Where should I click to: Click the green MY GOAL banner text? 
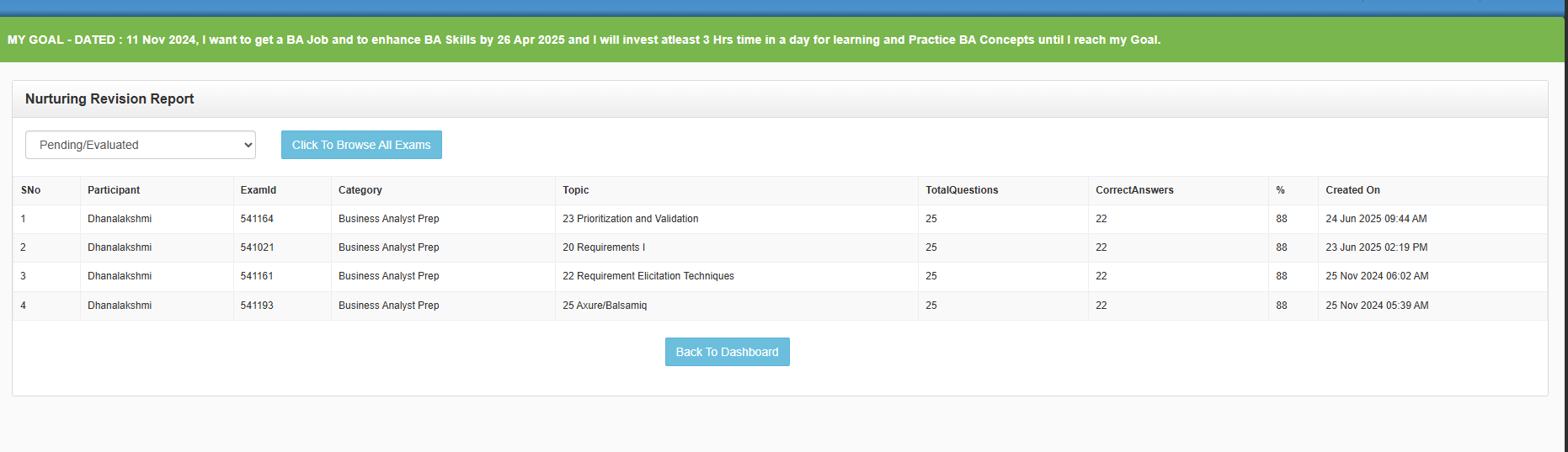pos(584,40)
